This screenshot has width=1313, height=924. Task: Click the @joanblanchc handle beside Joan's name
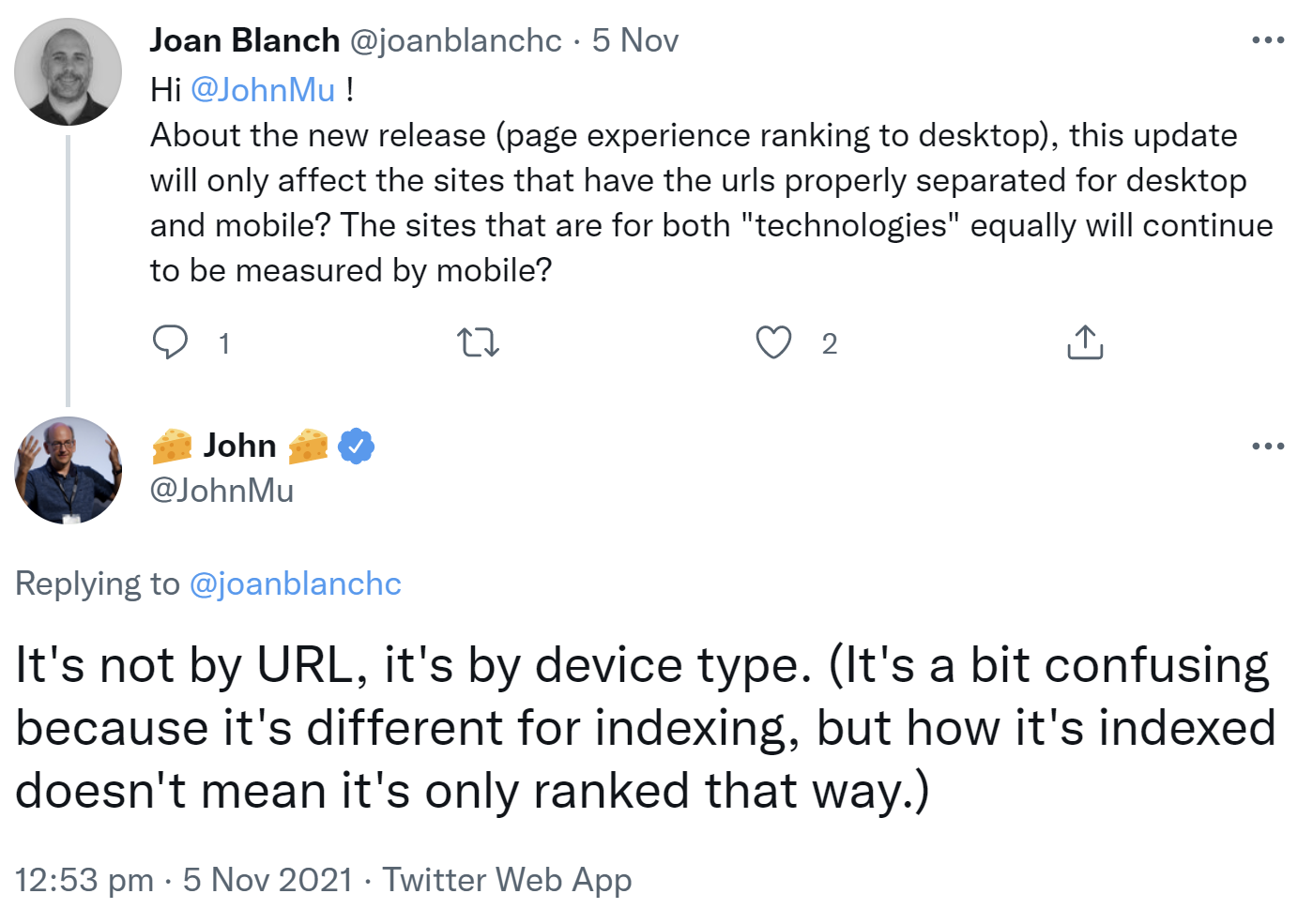tap(455, 40)
